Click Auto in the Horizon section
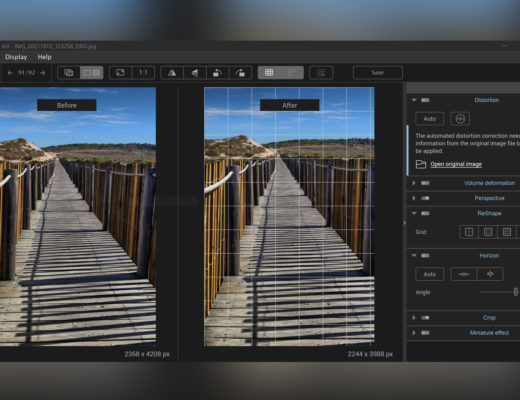This screenshot has height=400, width=520. [430, 274]
